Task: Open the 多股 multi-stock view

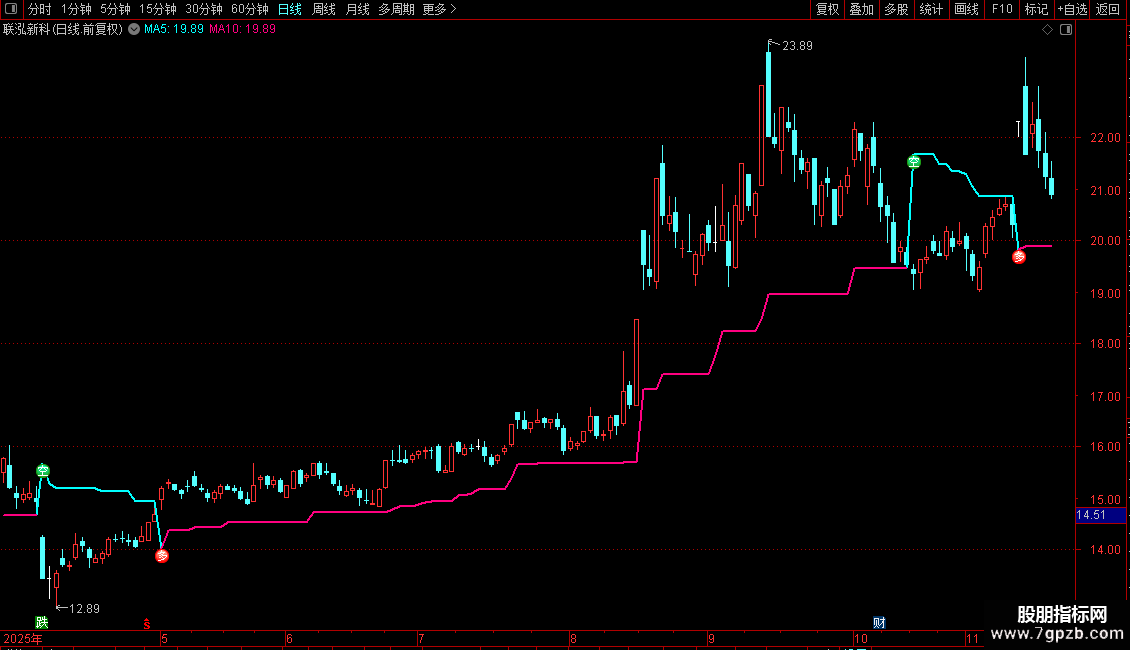Action: (897, 9)
